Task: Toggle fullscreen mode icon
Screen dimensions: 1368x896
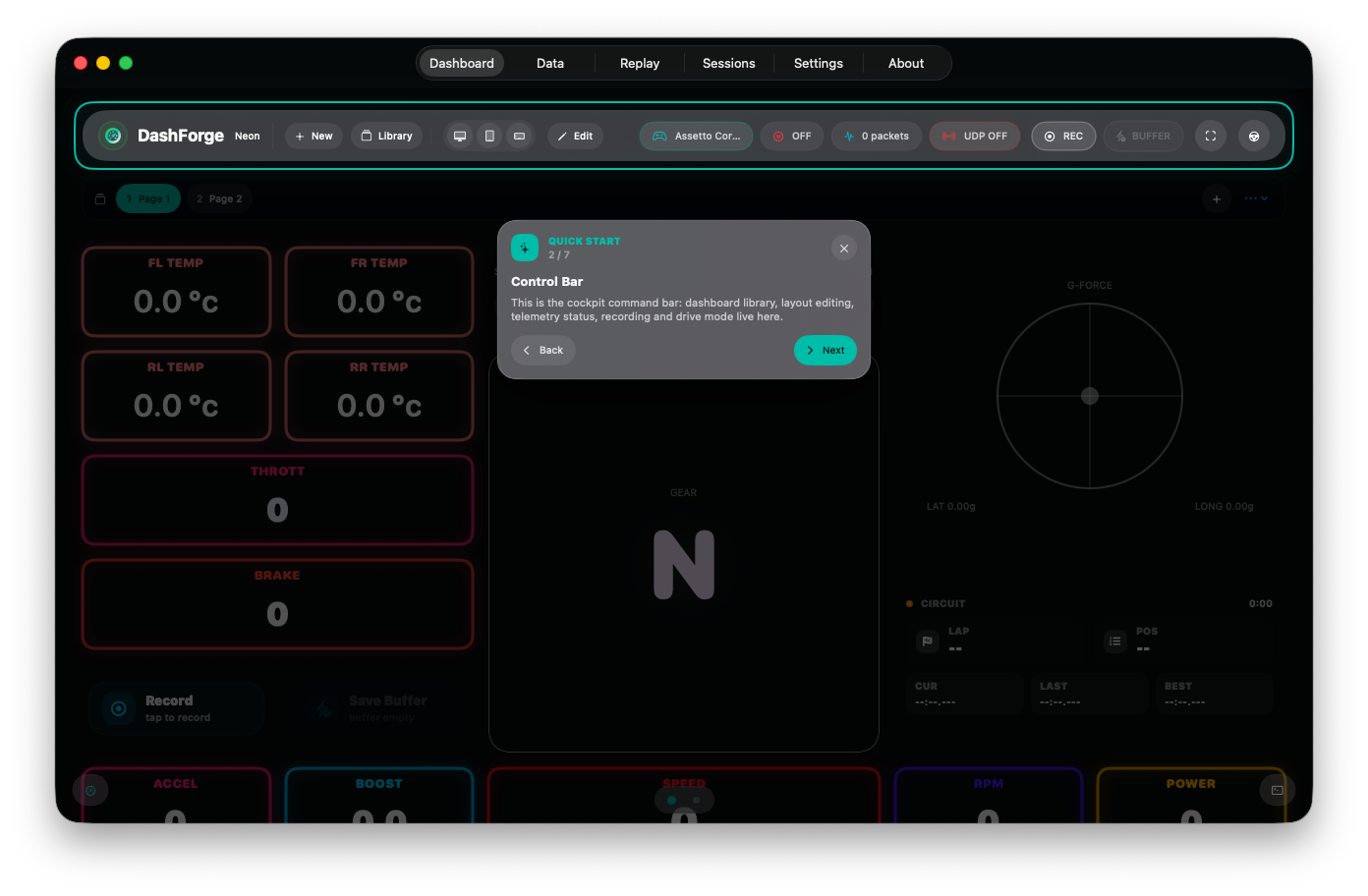Action: tap(1211, 136)
